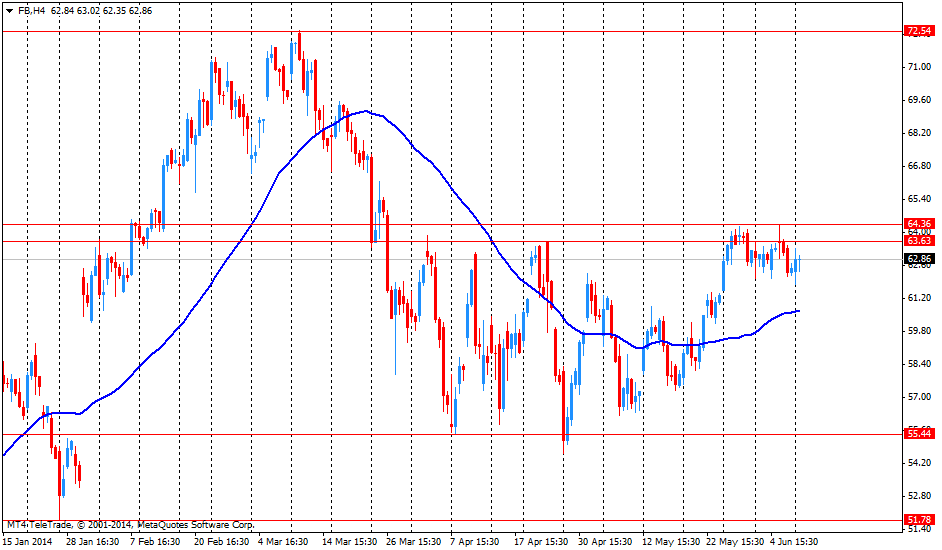Viewport: 942px width, 550px height.
Task: Click the 71.00 price scale value
Action: (x=919, y=67)
